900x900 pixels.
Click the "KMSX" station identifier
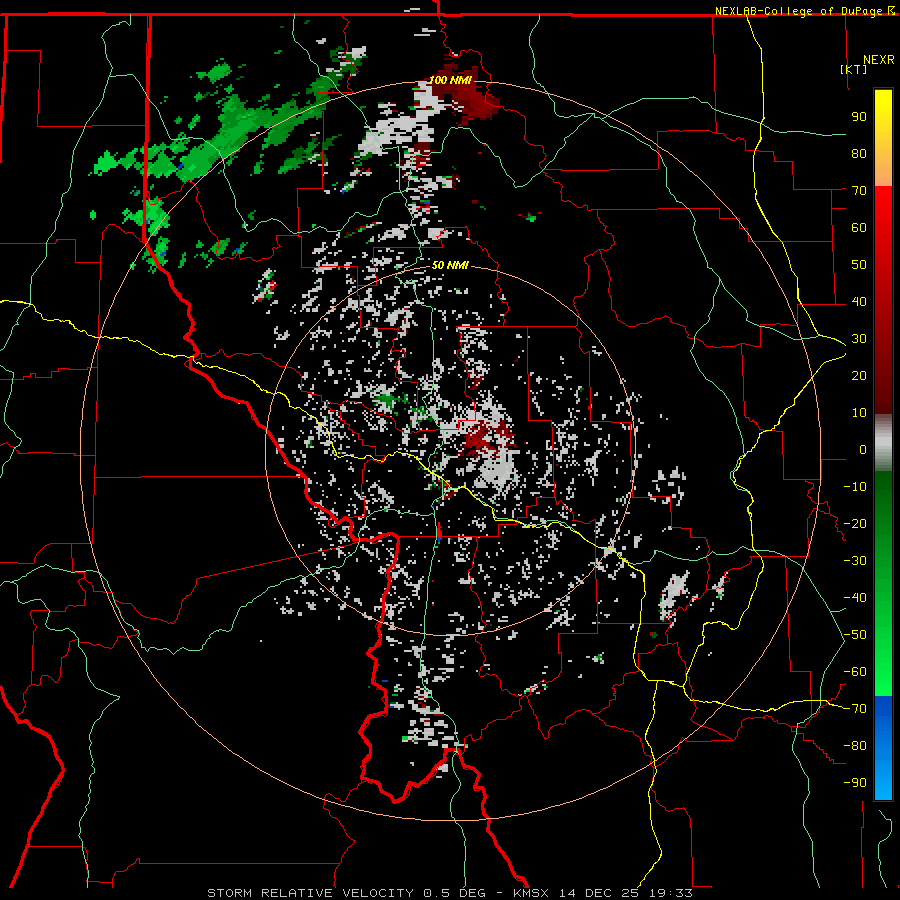tap(533, 893)
